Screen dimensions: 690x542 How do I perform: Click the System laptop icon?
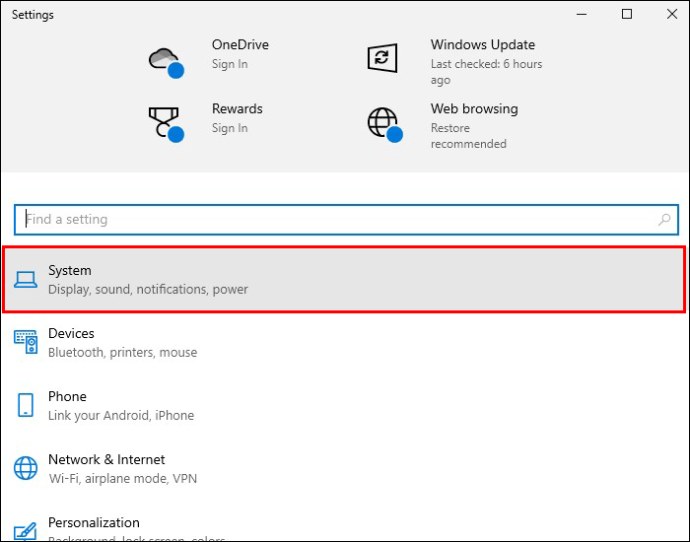(27, 279)
